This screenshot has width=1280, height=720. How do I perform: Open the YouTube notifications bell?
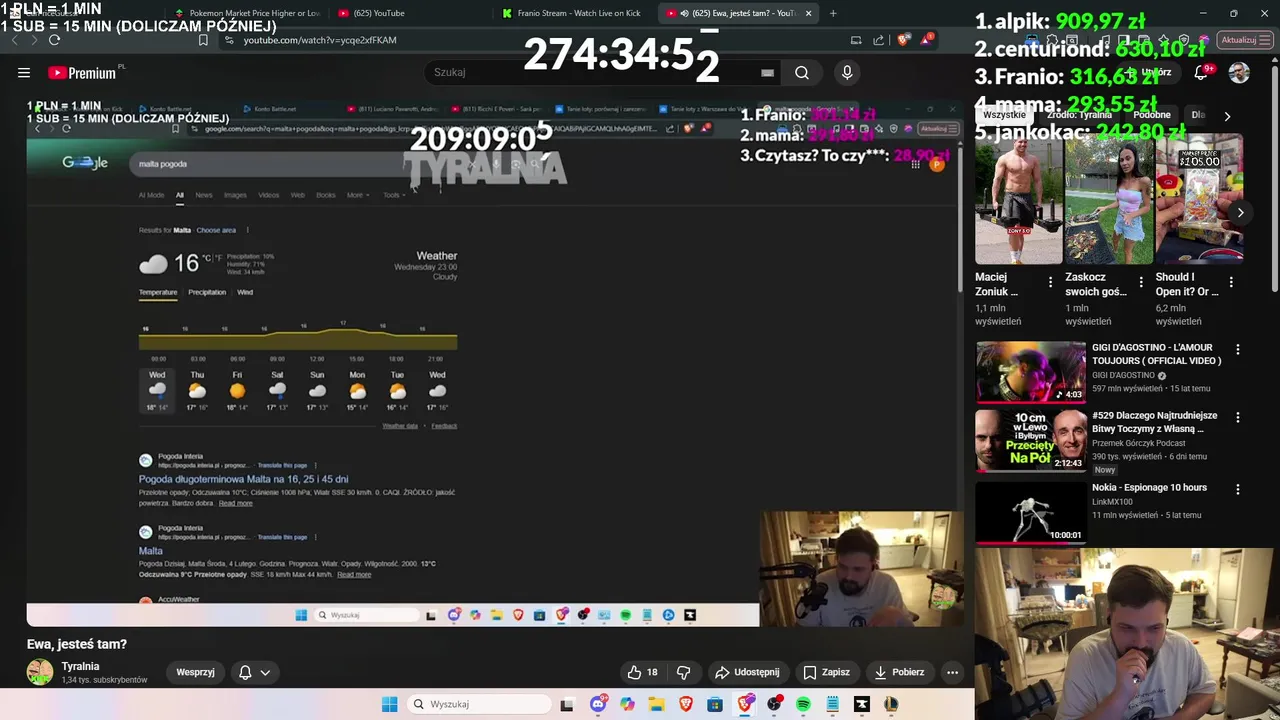(1201, 72)
